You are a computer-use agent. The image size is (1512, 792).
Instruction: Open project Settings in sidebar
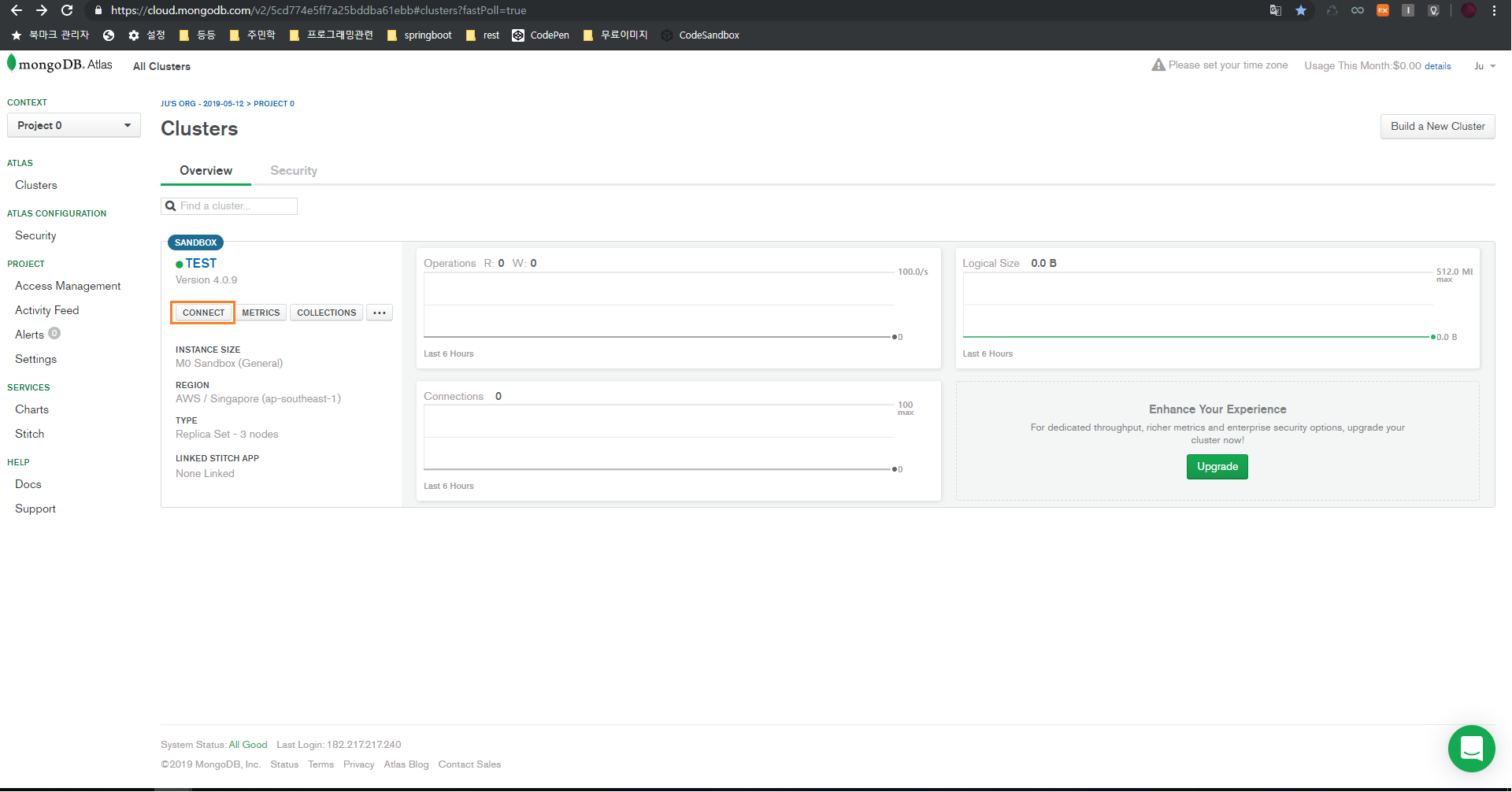coord(36,359)
